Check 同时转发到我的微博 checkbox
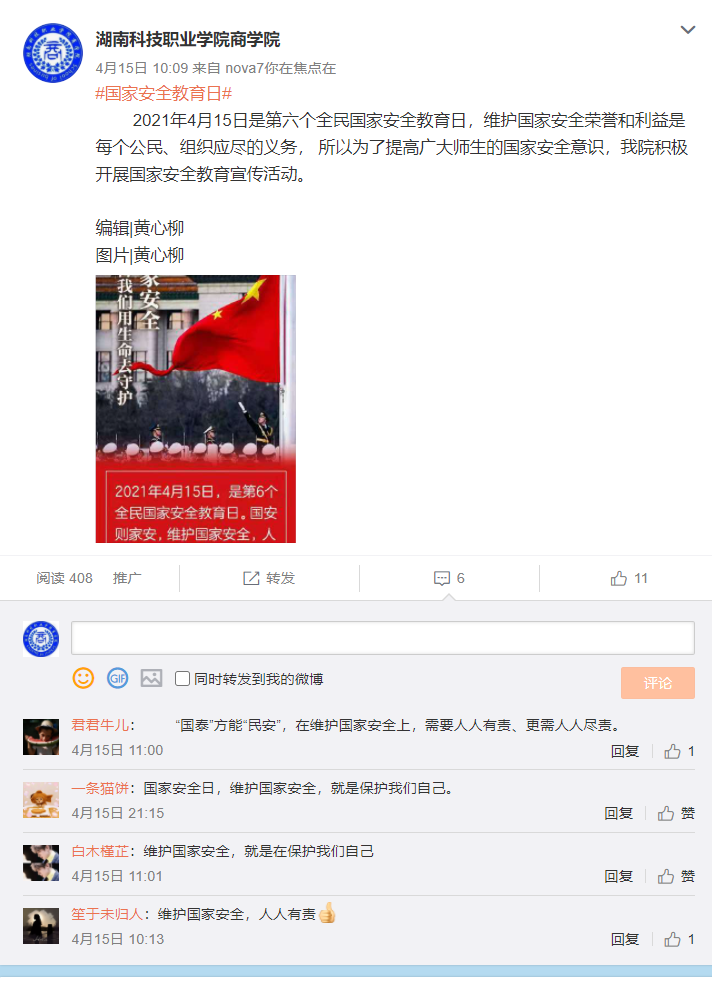 182,679
